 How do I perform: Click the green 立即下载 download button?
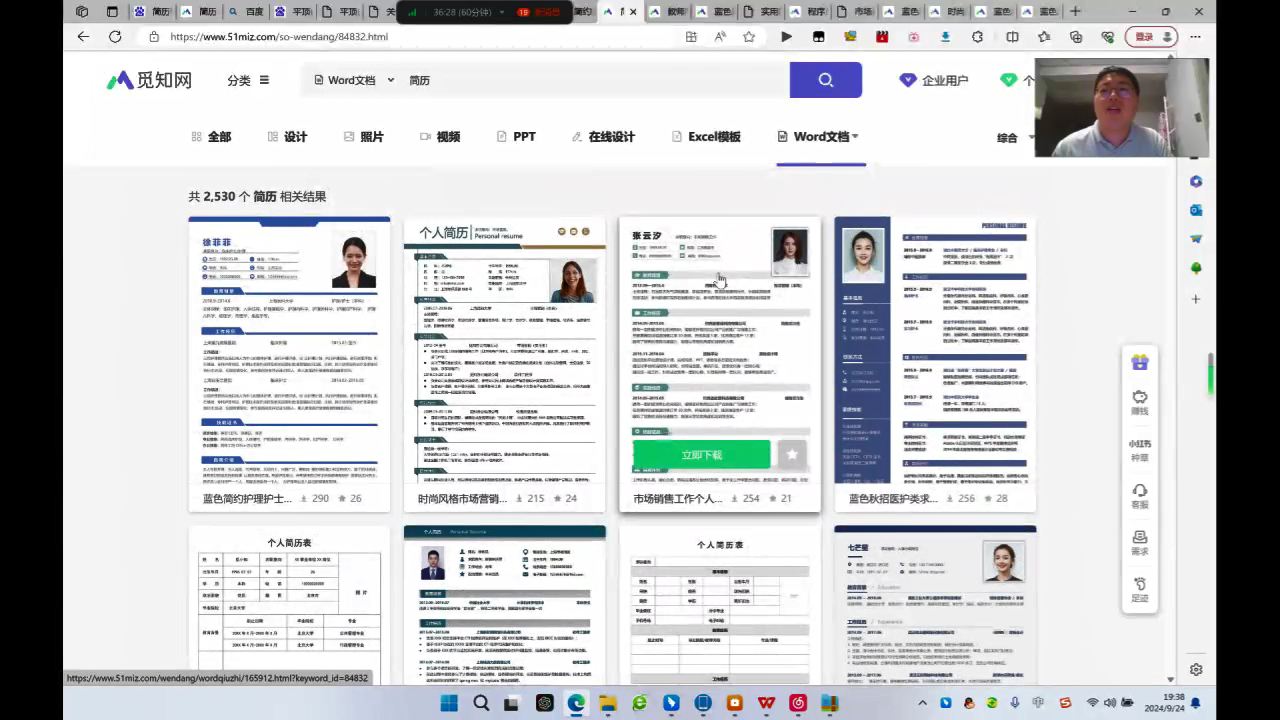[x=701, y=454]
